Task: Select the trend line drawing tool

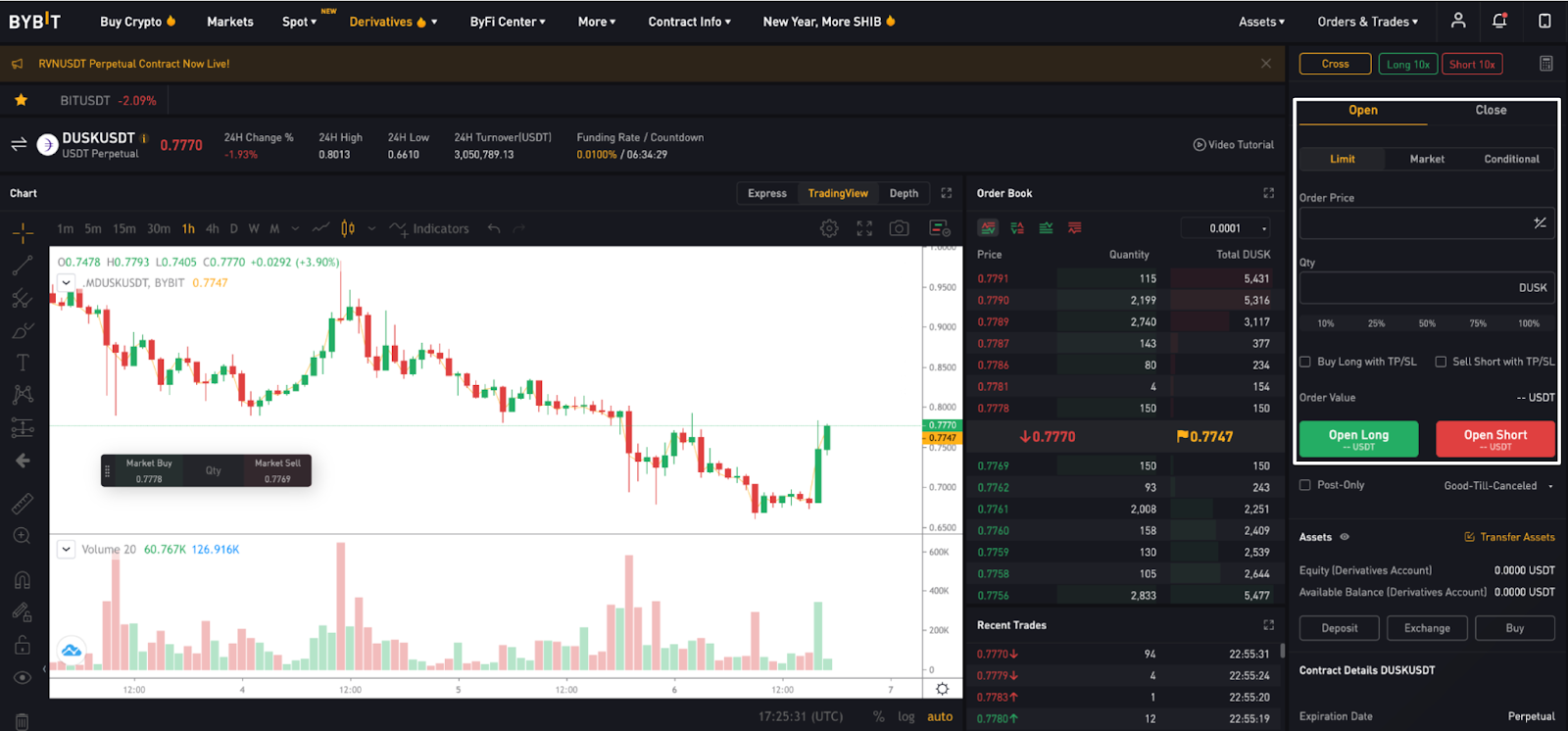Action: coord(23,265)
